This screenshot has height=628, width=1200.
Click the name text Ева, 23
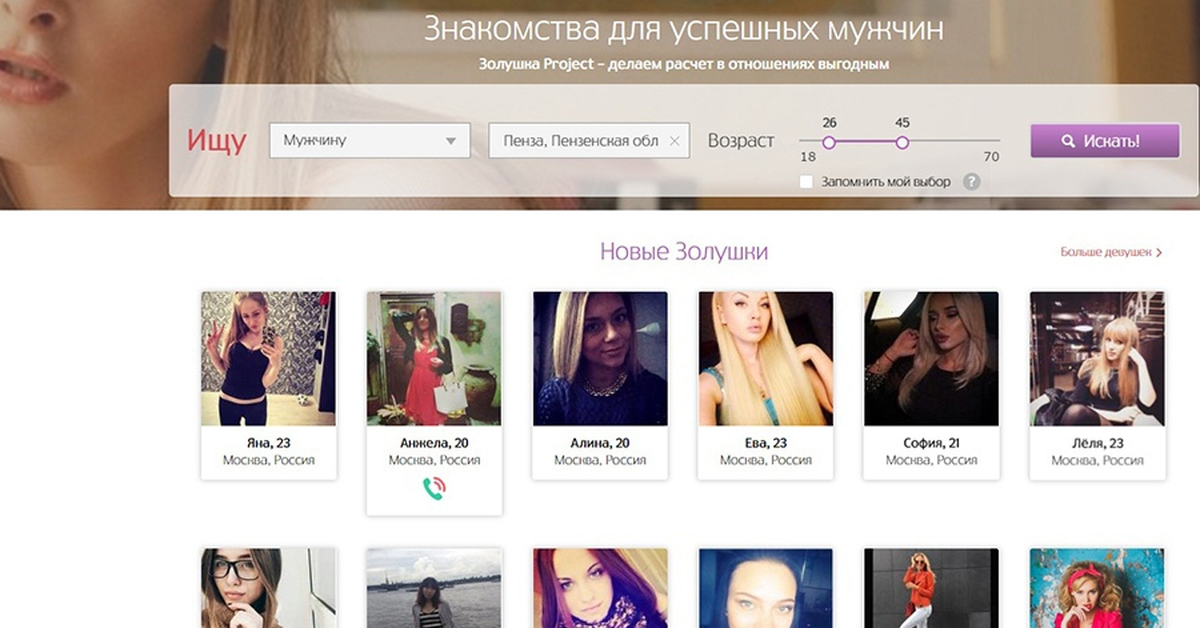(766, 443)
